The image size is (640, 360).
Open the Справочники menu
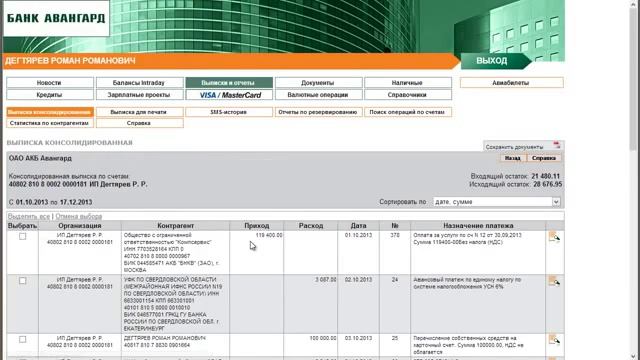[408, 95]
